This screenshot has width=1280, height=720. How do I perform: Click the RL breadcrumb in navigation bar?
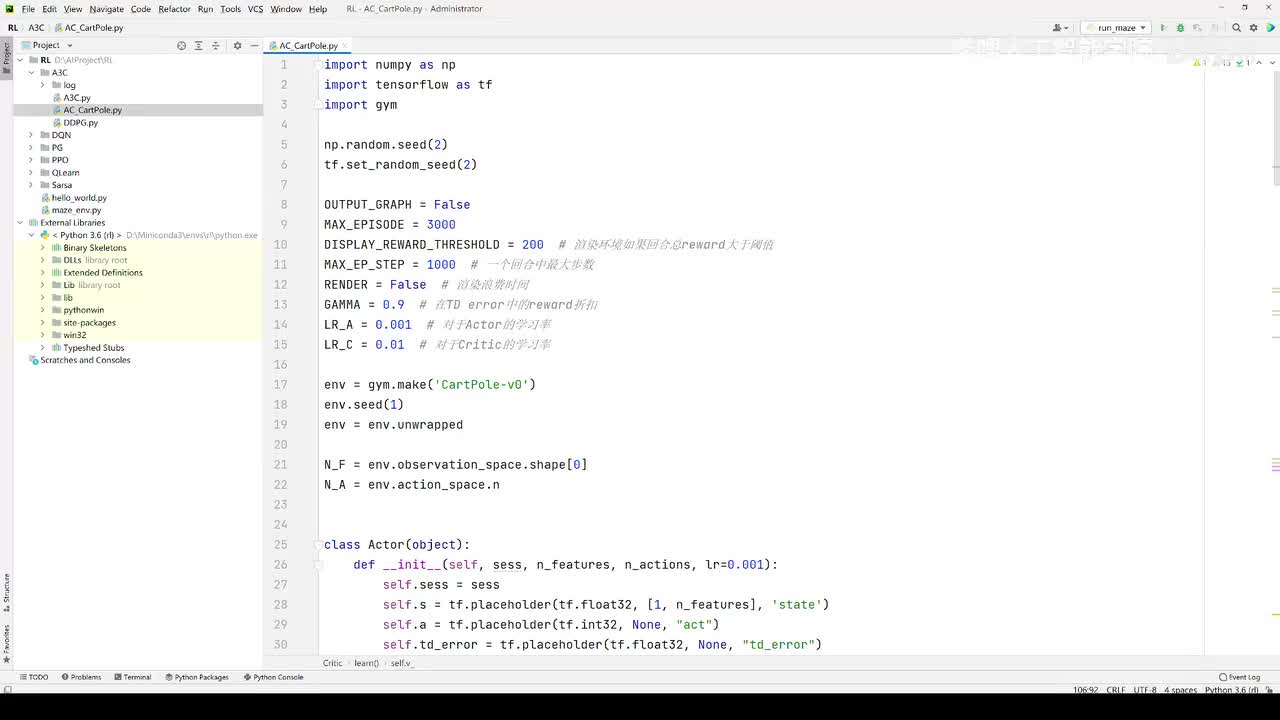[13, 28]
